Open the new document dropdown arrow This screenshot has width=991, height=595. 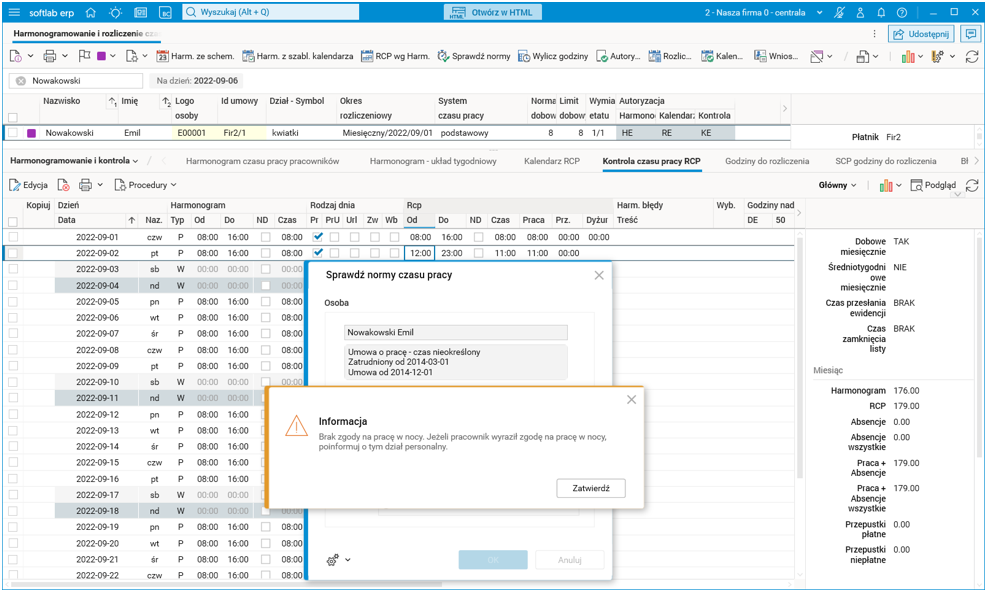30,56
